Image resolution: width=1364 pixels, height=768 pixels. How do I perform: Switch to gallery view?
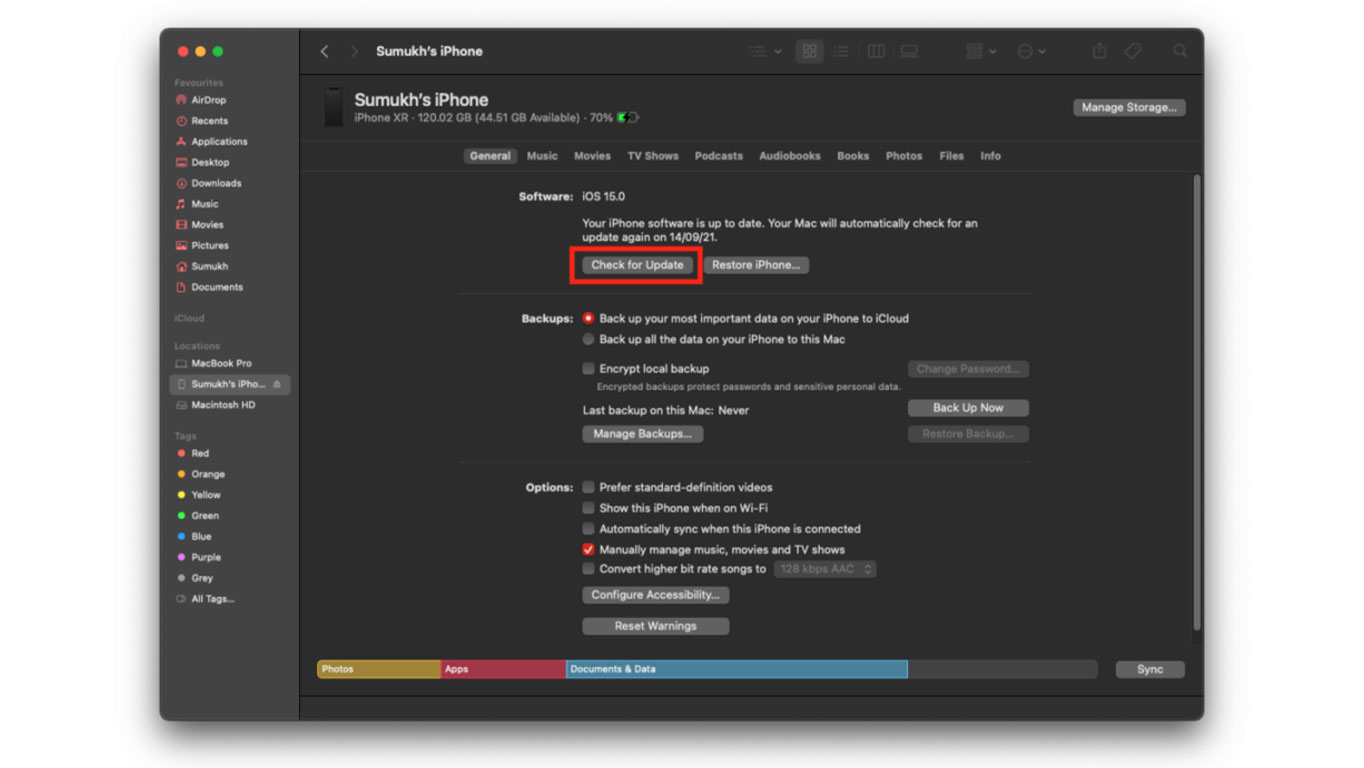point(909,51)
